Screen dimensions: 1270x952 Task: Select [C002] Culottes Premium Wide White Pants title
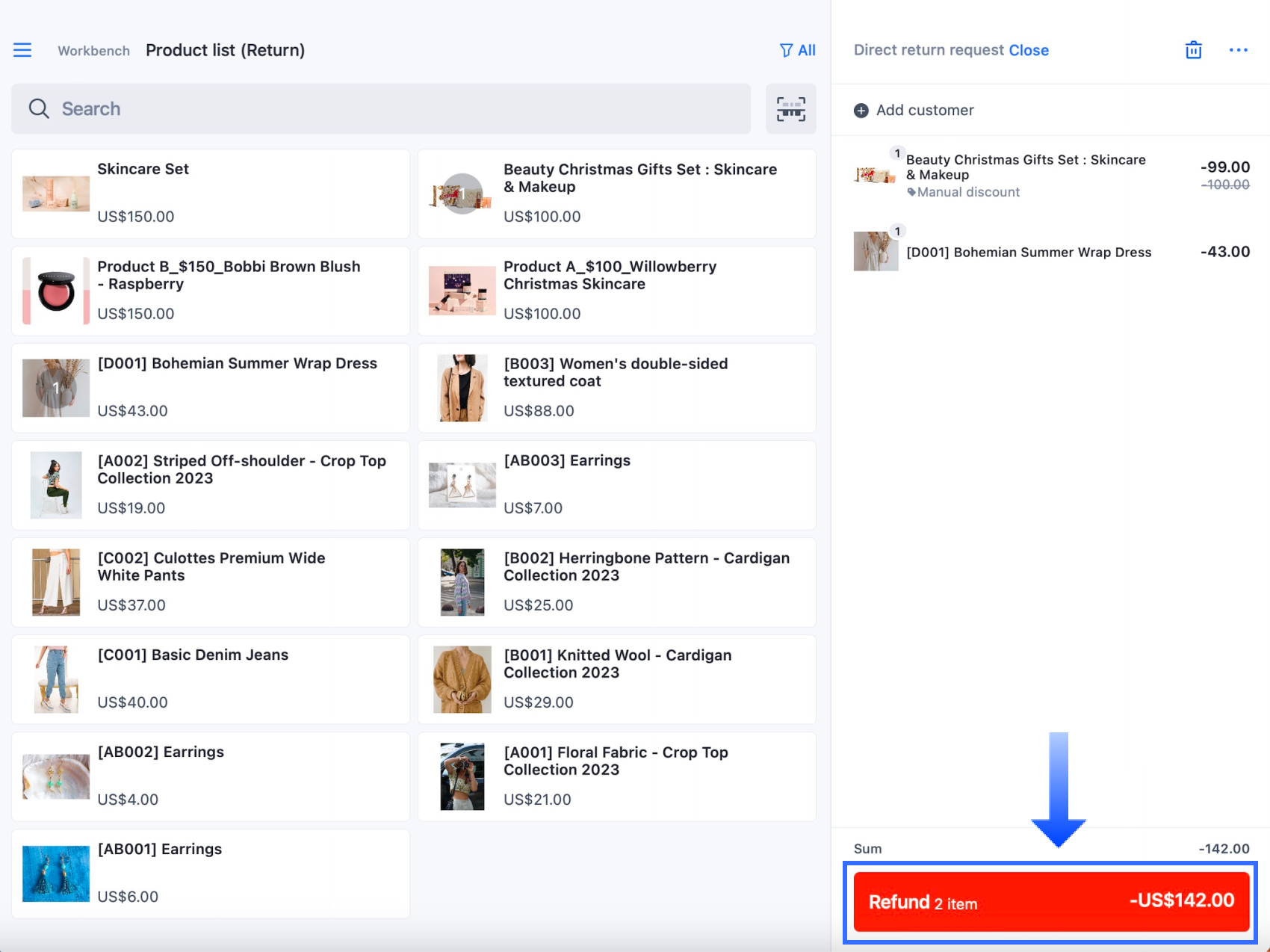(x=211, y=566)
